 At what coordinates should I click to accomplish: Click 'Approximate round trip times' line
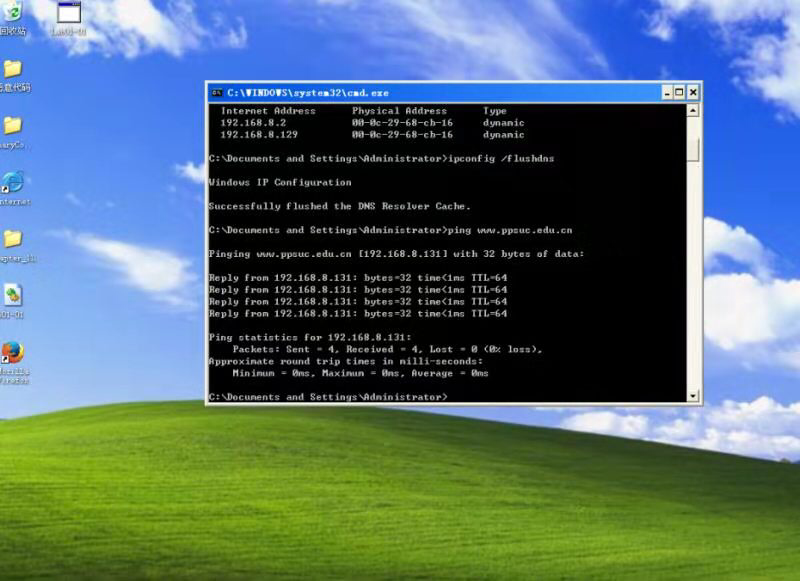(345, 361)
